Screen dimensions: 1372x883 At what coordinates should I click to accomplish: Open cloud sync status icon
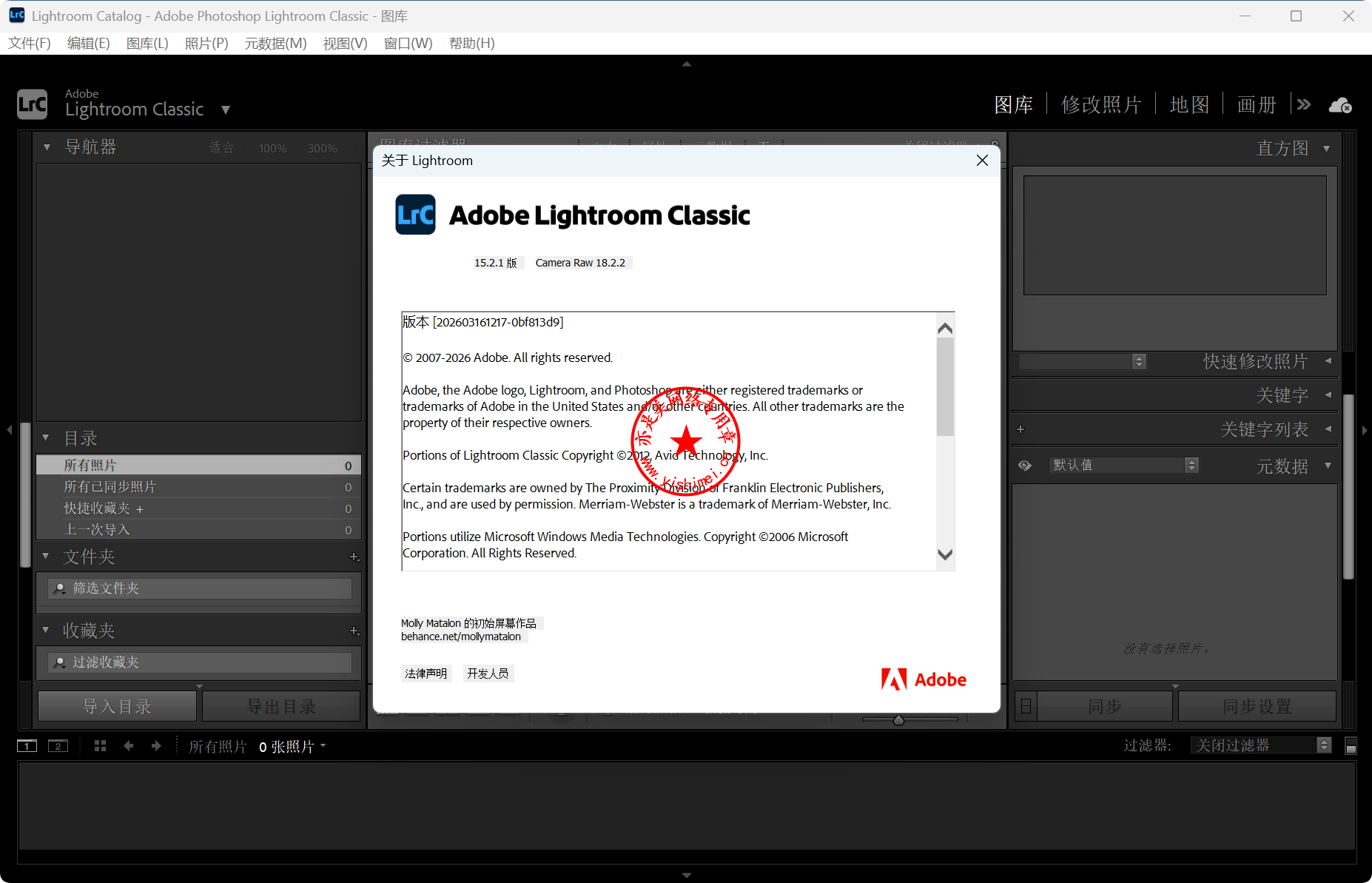point(1340,105)
